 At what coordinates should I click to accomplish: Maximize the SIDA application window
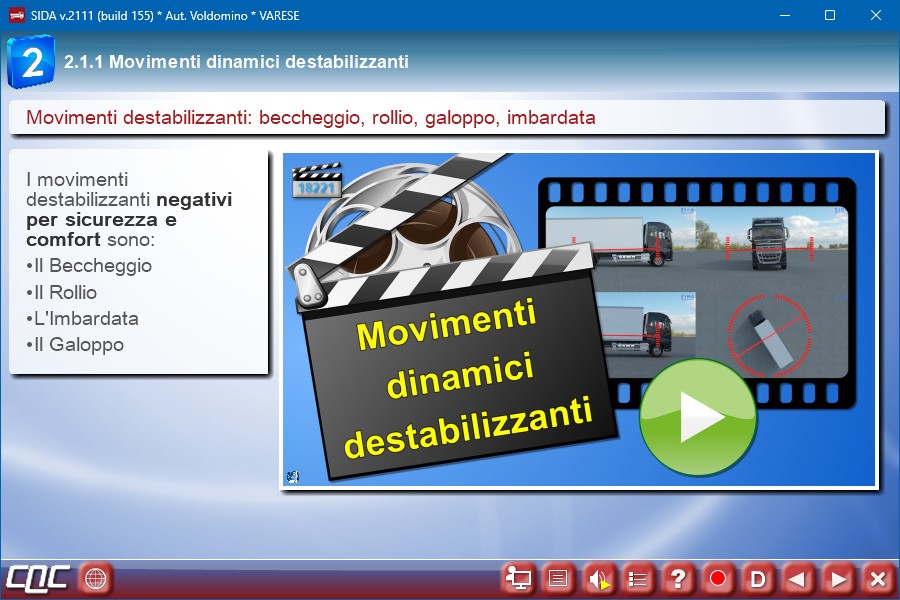click(829, 15)
